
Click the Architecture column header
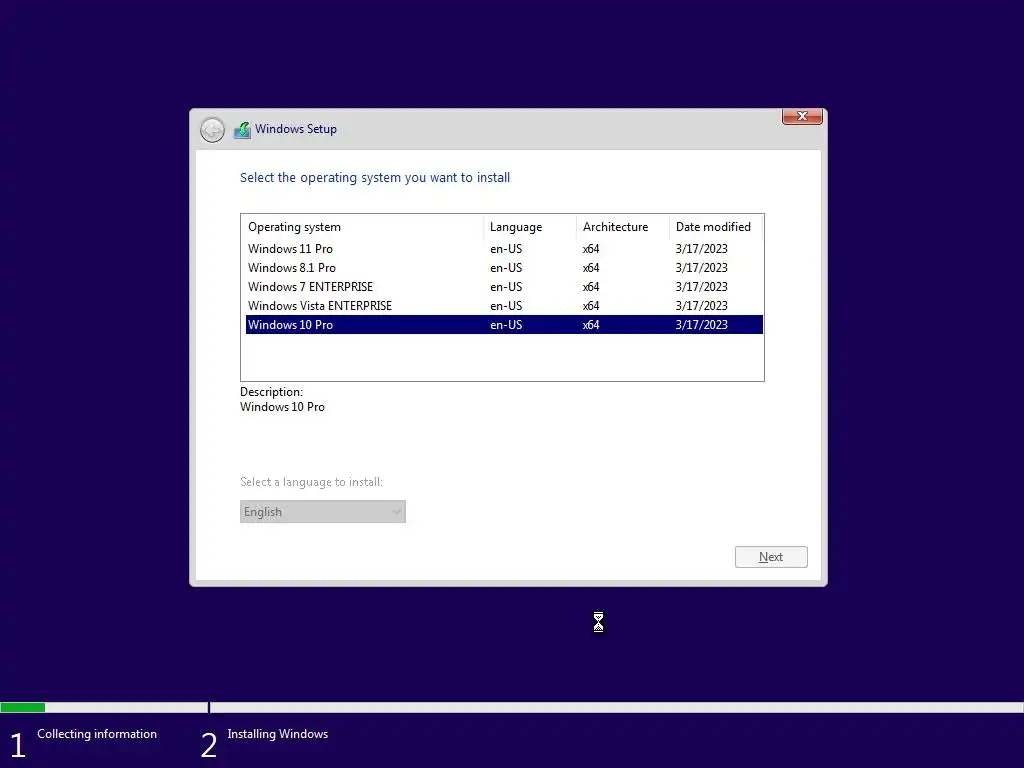(622, 227)
